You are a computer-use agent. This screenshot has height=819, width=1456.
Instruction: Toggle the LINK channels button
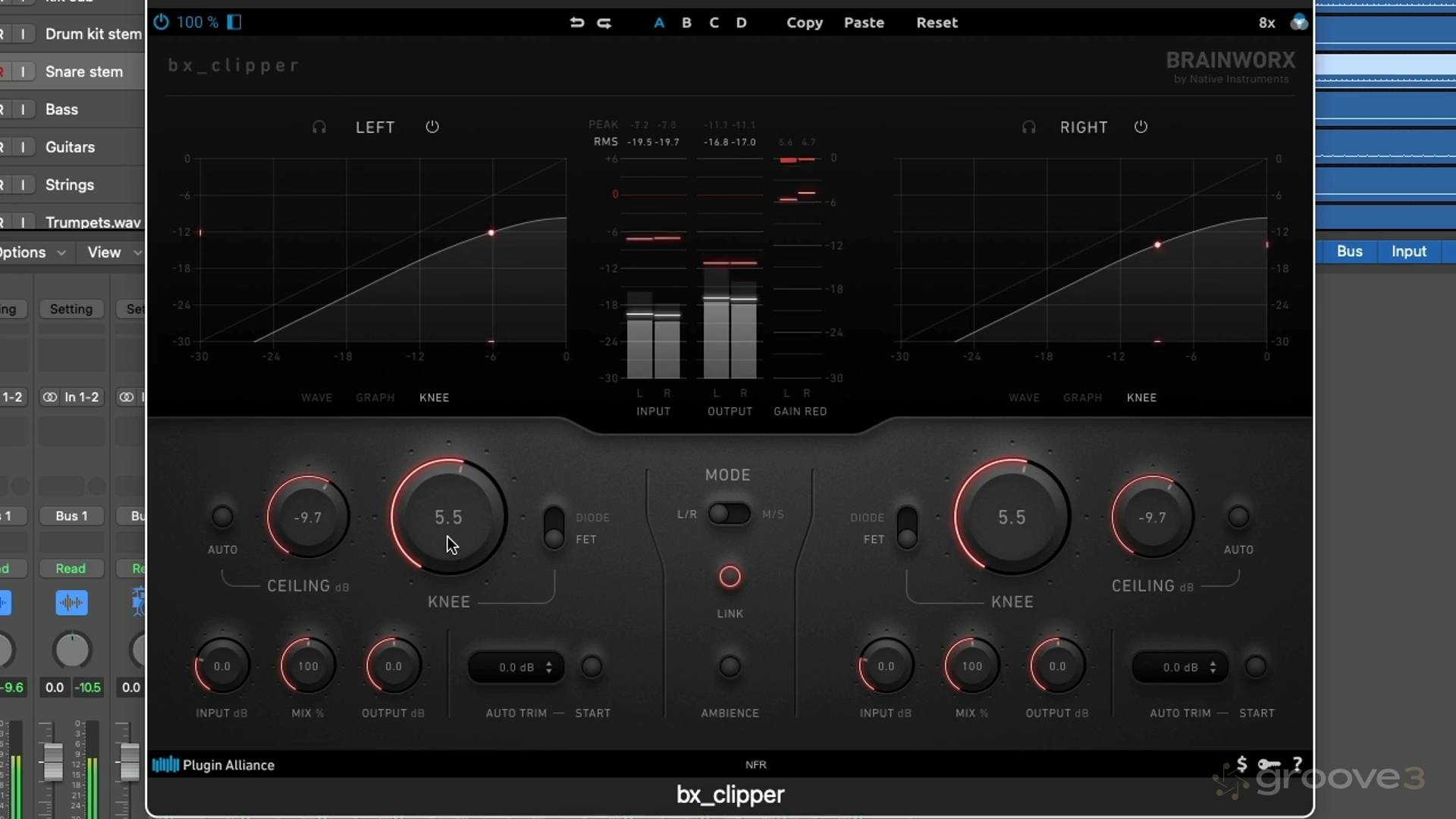pyautogui.click(x=730, y=577)
